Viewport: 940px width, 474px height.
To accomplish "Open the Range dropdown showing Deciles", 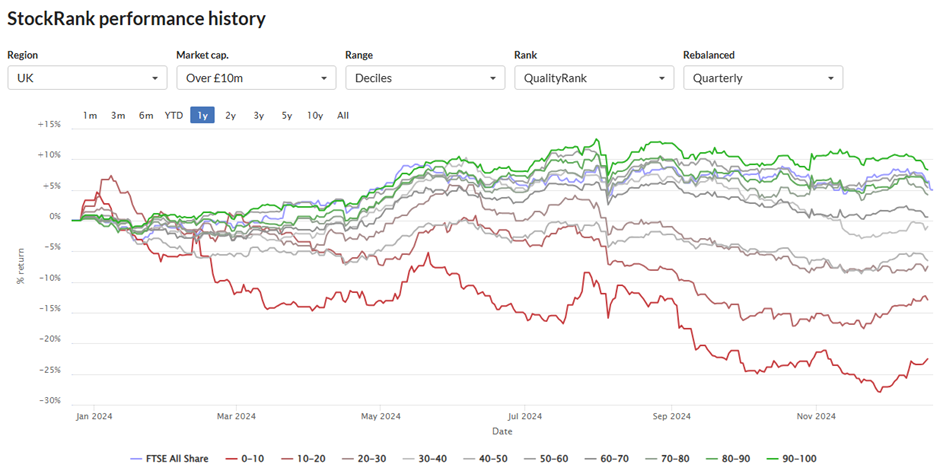I will point(425,78).
